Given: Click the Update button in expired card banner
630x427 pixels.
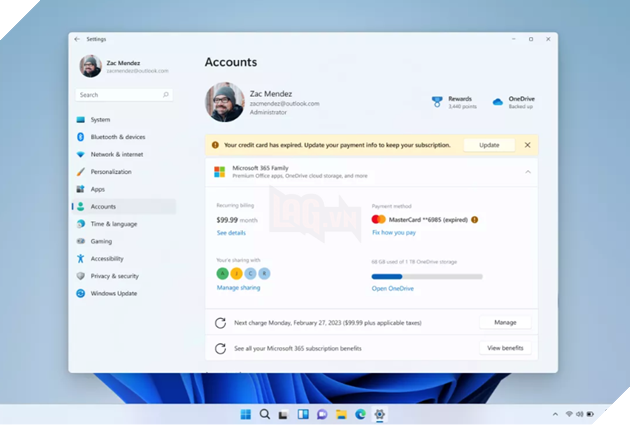Looking at the screenshot, I should [x=489, y=145].
